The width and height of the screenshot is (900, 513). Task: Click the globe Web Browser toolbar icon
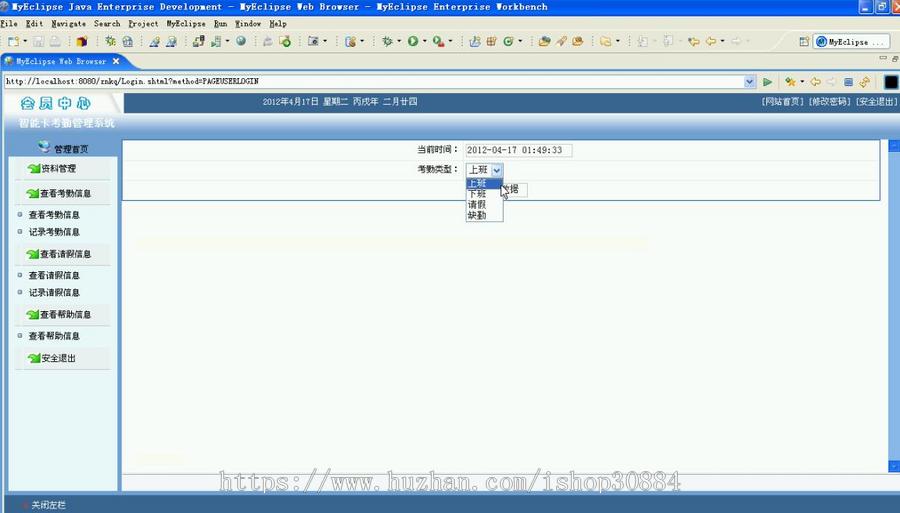pyautogui.click(x=241, y=41)
